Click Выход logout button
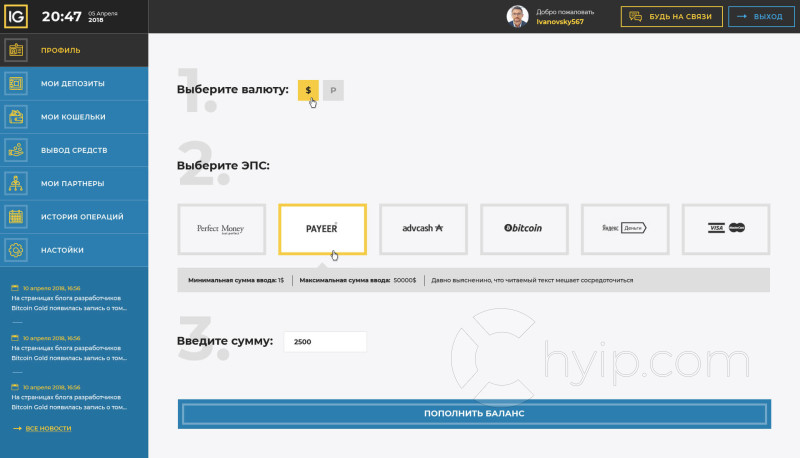The height and width of the screenshot is (458, 800). coord(761,16)
